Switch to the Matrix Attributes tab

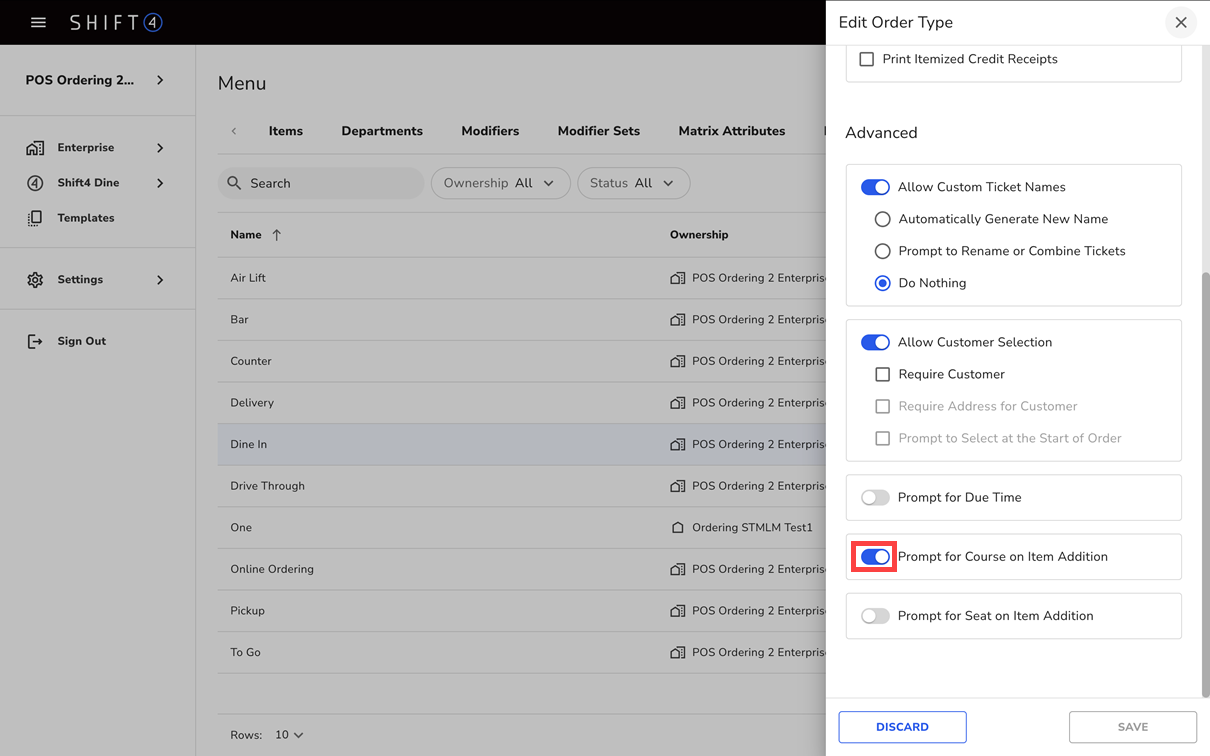(x=732, y=131)
